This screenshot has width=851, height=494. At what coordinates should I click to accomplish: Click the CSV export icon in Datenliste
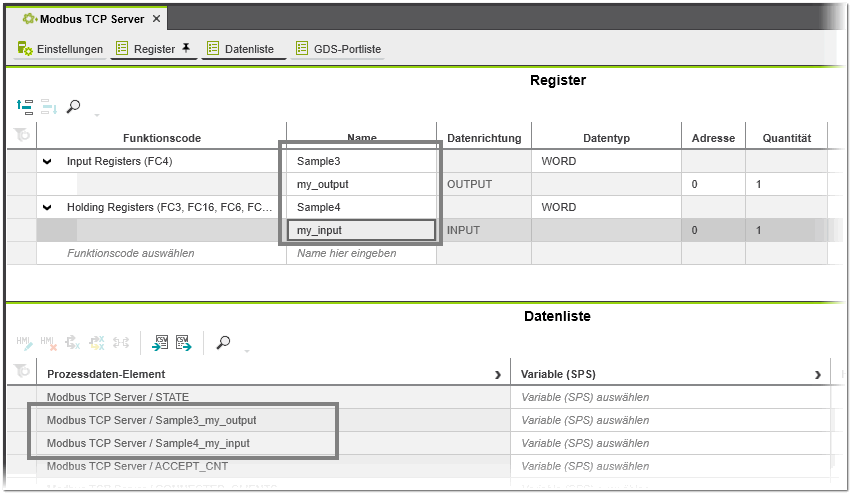(x=183, y=343)
